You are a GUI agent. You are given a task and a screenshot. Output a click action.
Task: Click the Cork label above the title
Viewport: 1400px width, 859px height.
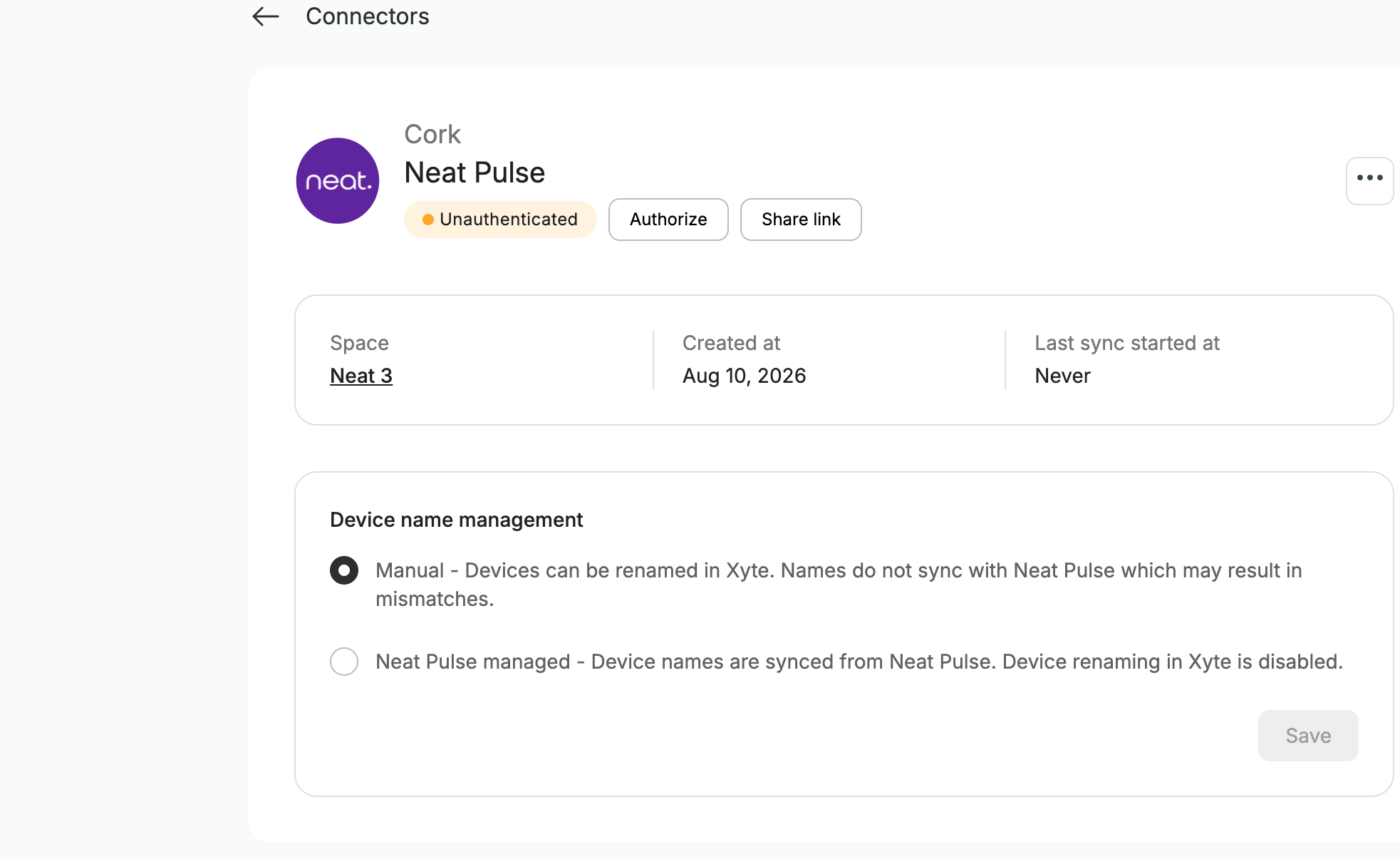coord(432,134)
